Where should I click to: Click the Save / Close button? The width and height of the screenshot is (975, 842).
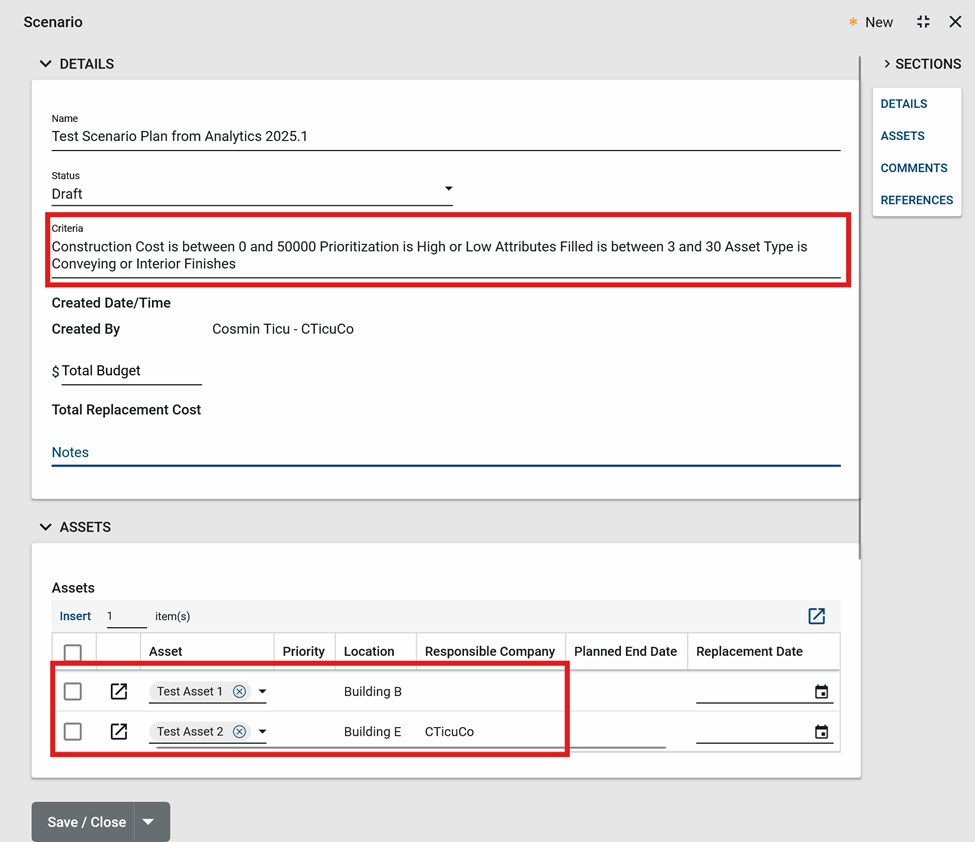[x=83, y=822]
